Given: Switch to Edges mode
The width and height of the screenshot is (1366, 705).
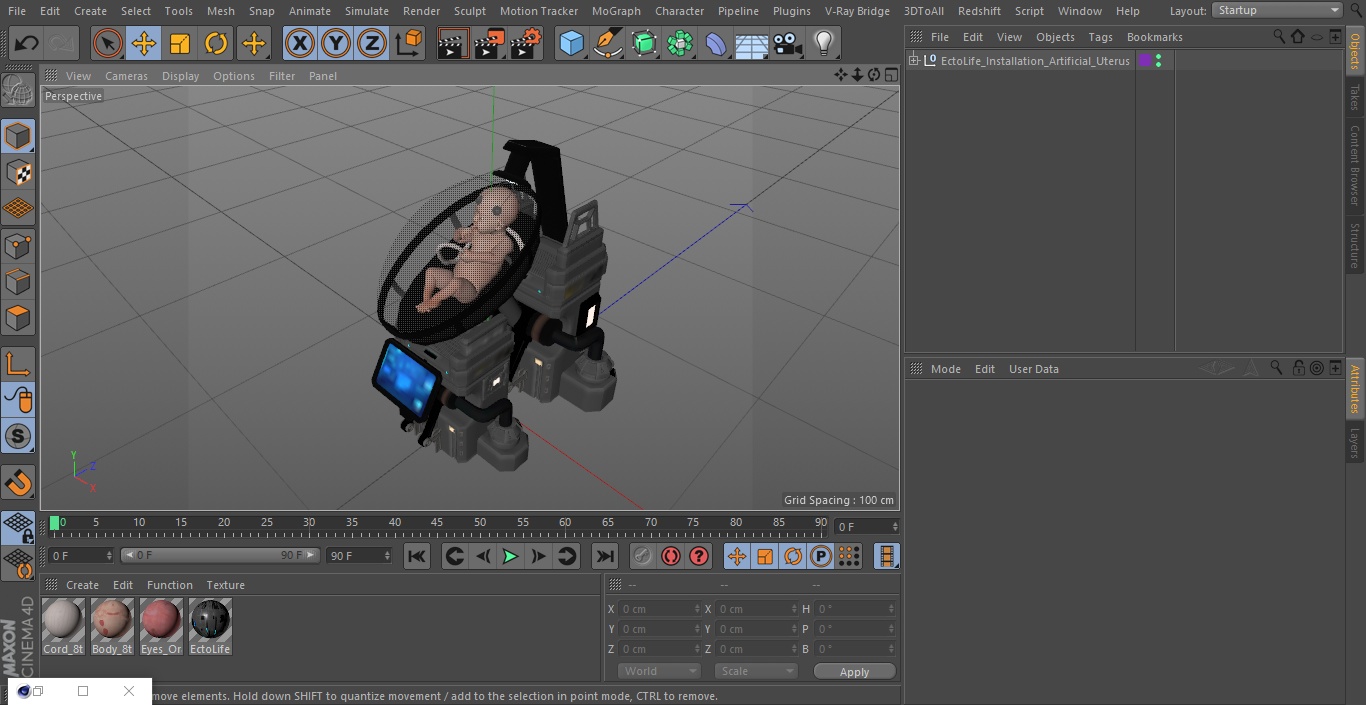Looking at the screenshot, I should tap(18, 282).
